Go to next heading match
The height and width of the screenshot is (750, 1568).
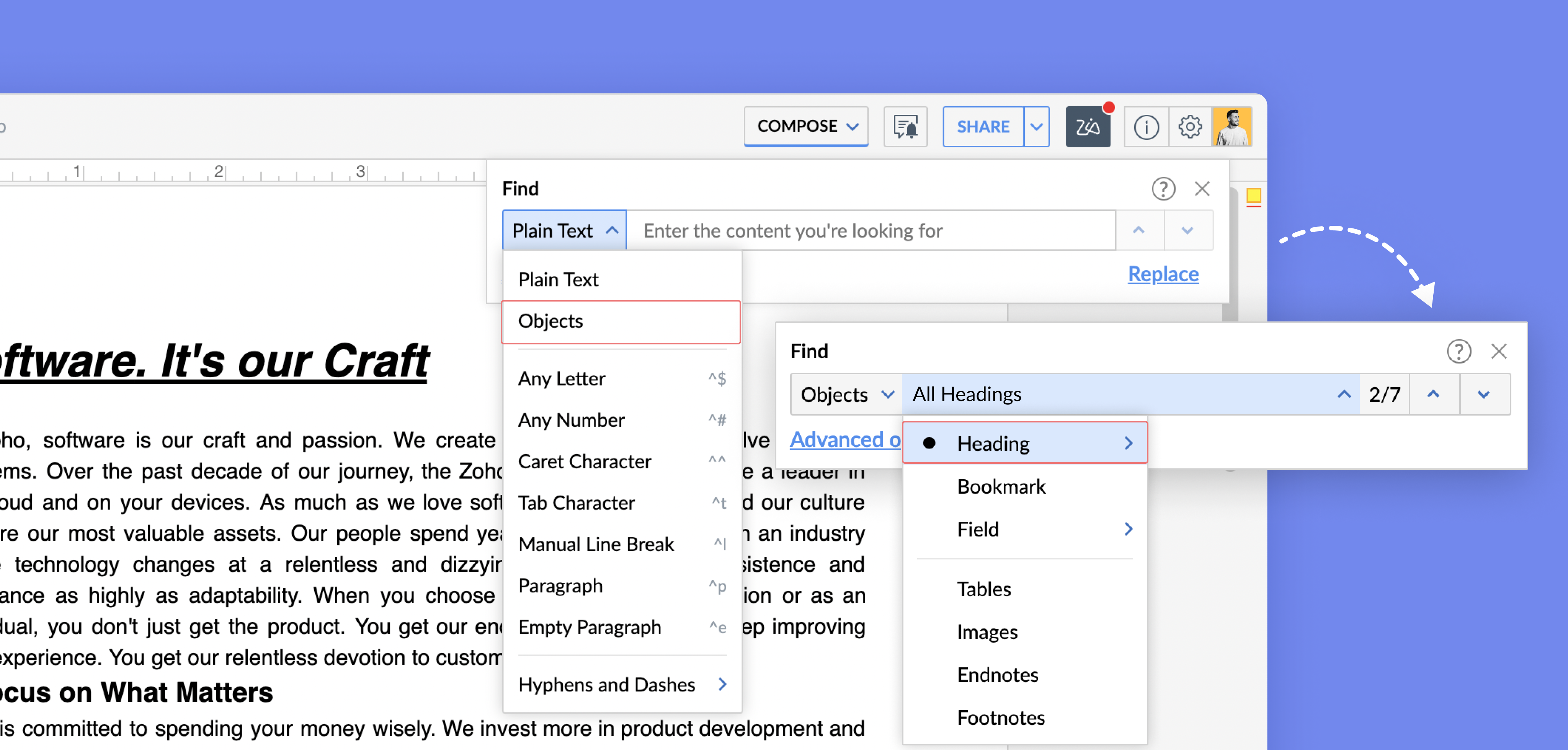[1484, 394]
